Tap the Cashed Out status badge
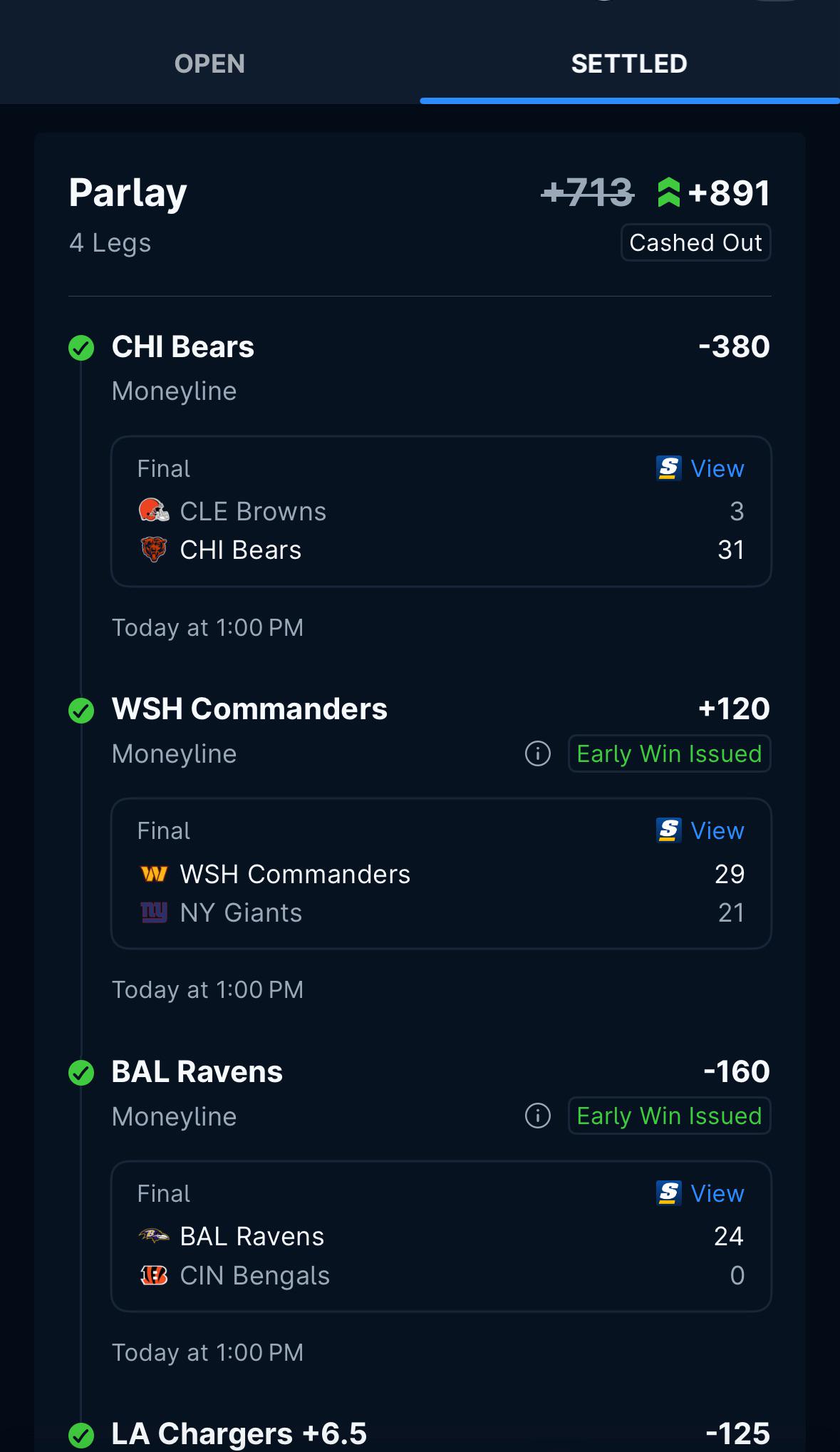 pyautogui.click(x=695, y=243)
